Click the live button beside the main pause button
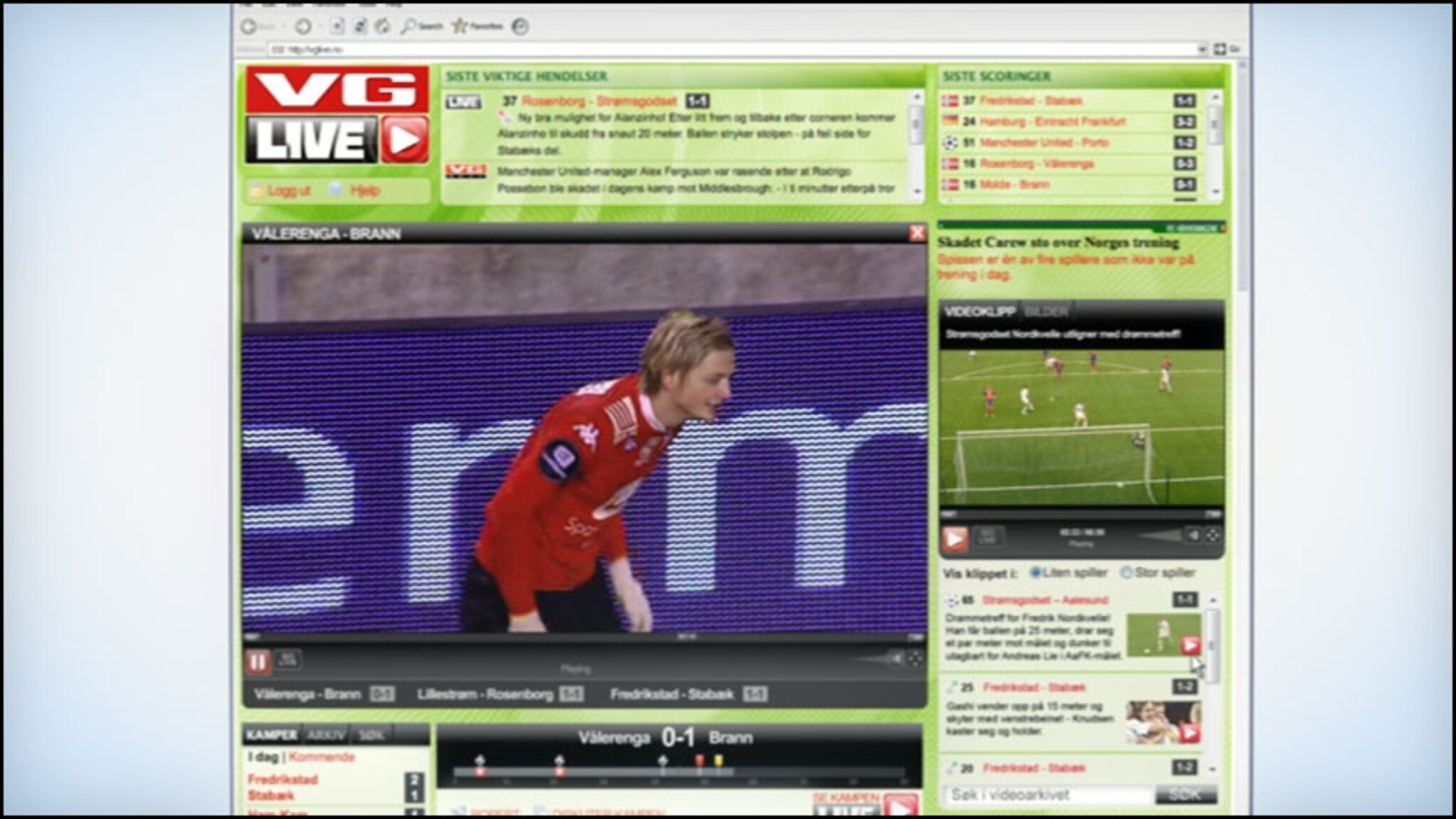Screen dimensions: 1456x819 click(x=287, y=659)
